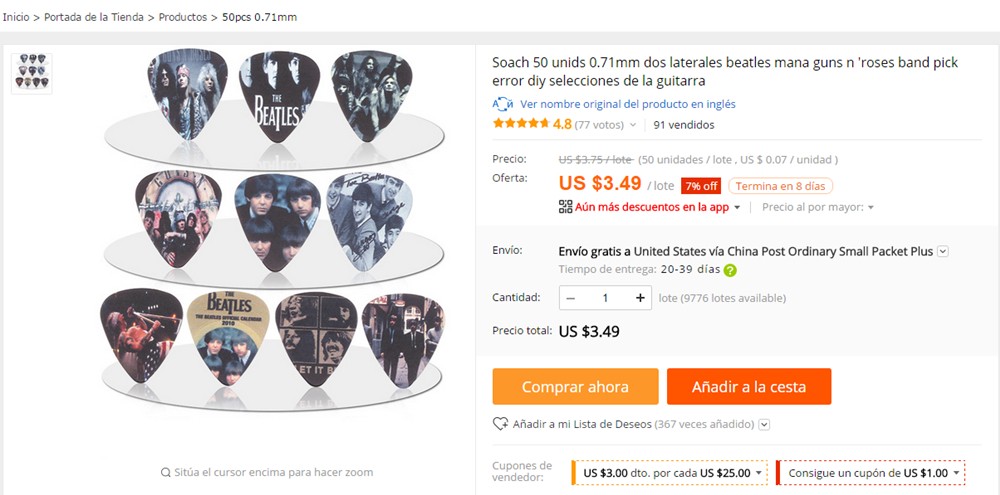The height and width of the screenshot is (495, 1000).
Task: Select the guitar picks product thumbnail
Action: [31, 71]
